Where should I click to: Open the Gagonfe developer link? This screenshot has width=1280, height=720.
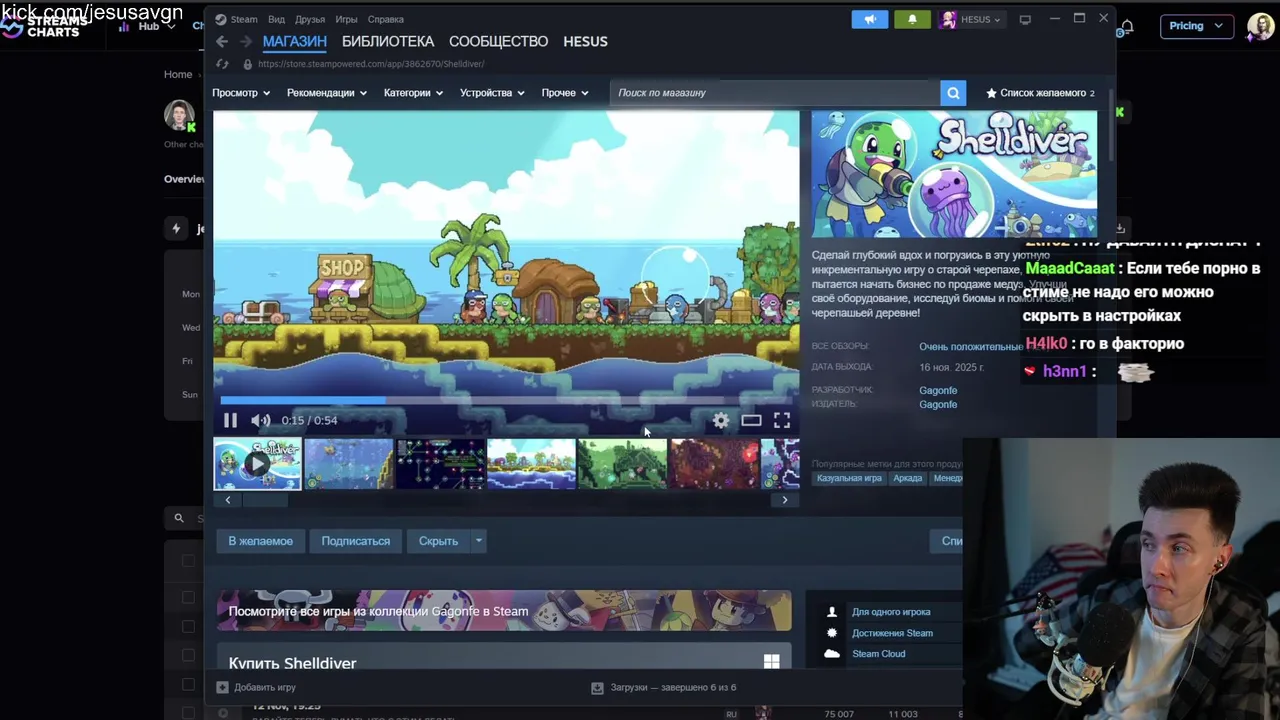coord(938,390)
